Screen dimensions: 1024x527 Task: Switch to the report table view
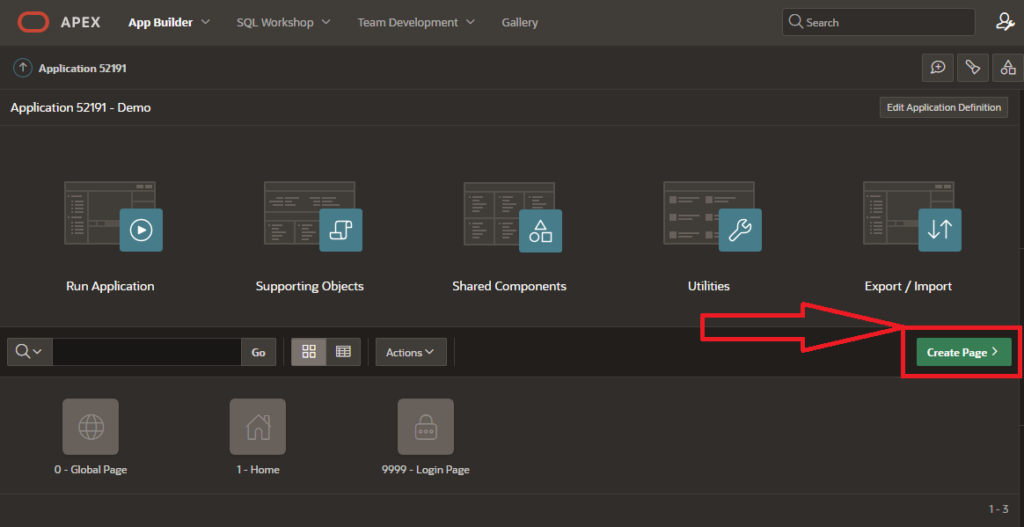(x=343, y=352)
